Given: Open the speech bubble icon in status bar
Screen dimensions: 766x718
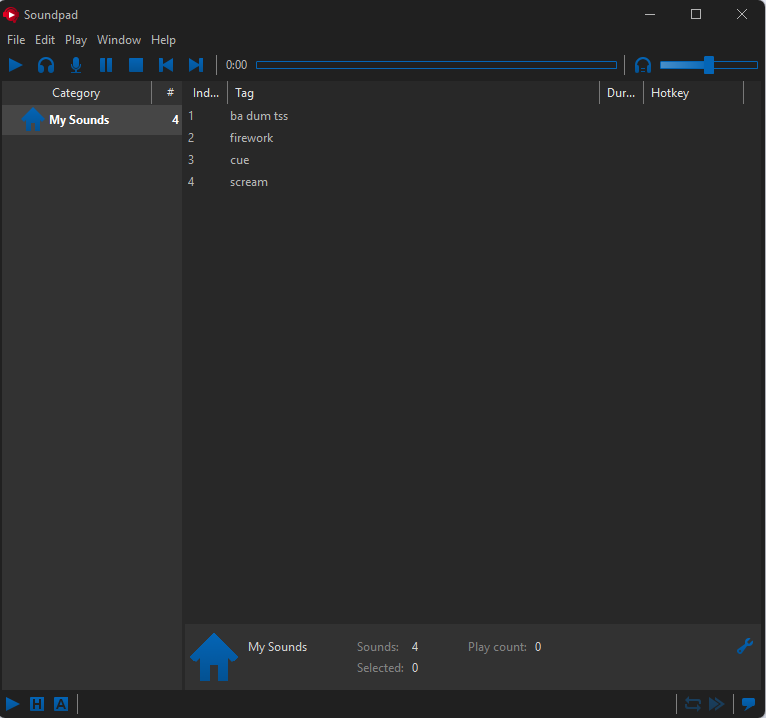Looking at the screenshot, I should 748,704.
